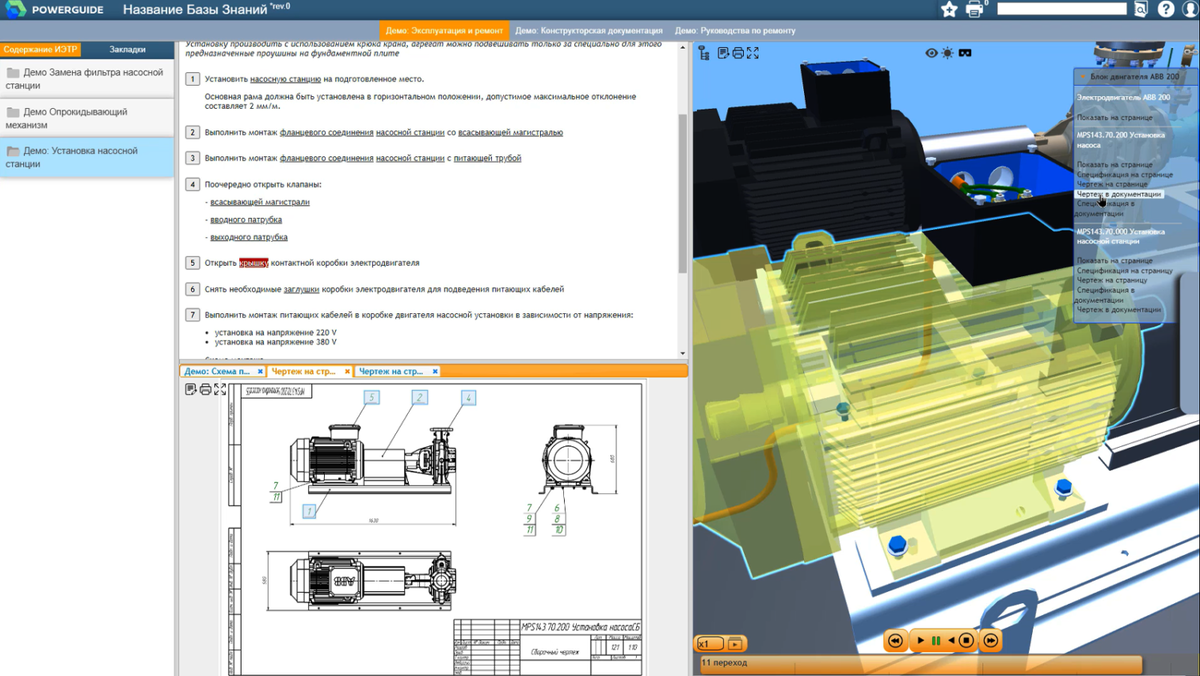Pause the animation with green pause button
This screenshot has width=1200, height=676.
tap(936, 641)
